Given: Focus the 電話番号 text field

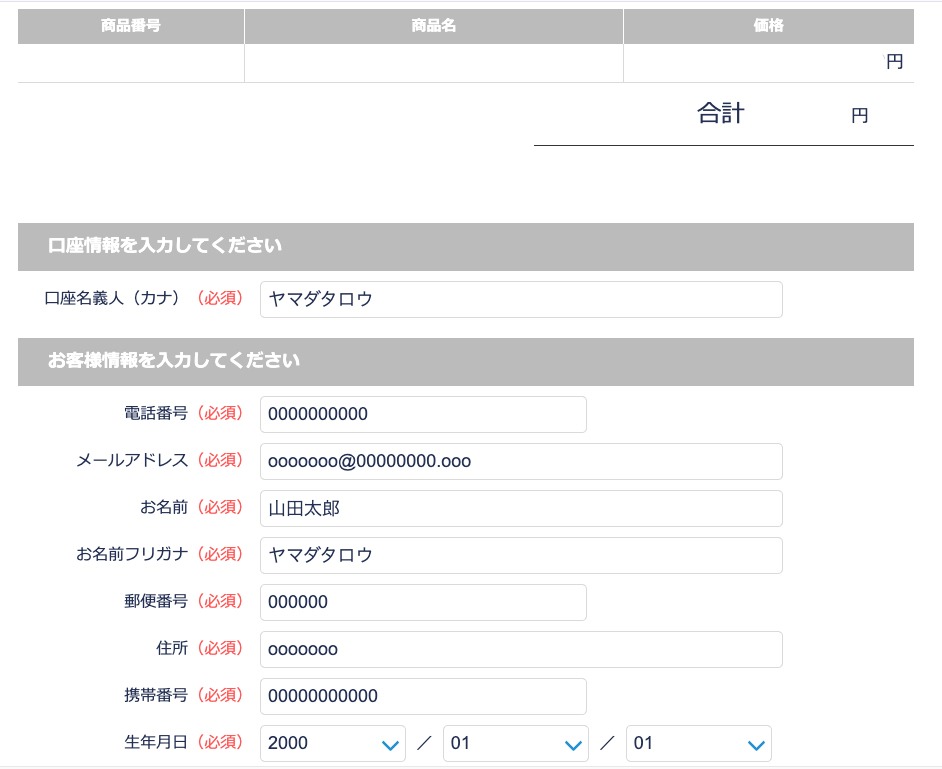Looking at the screenshot, I should coord(422,414).
